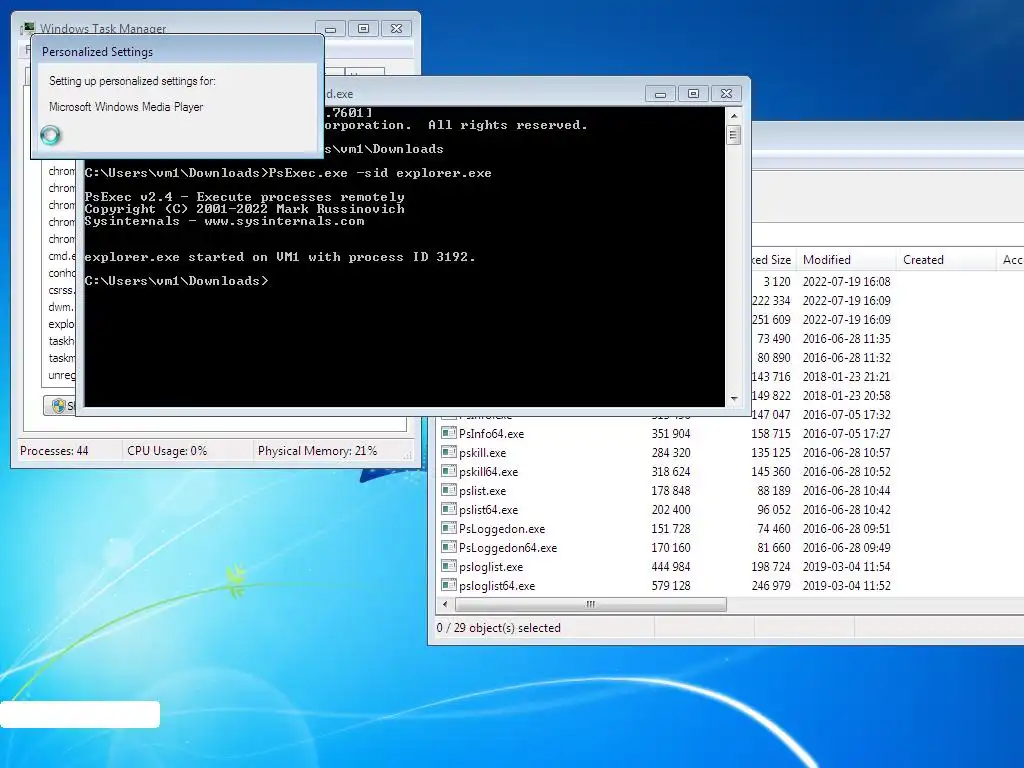Image resolution: width=1024 pixels, height=768 pixels.
Task: Sort file list by Packed Size column
Action: (x=773, y=259)
